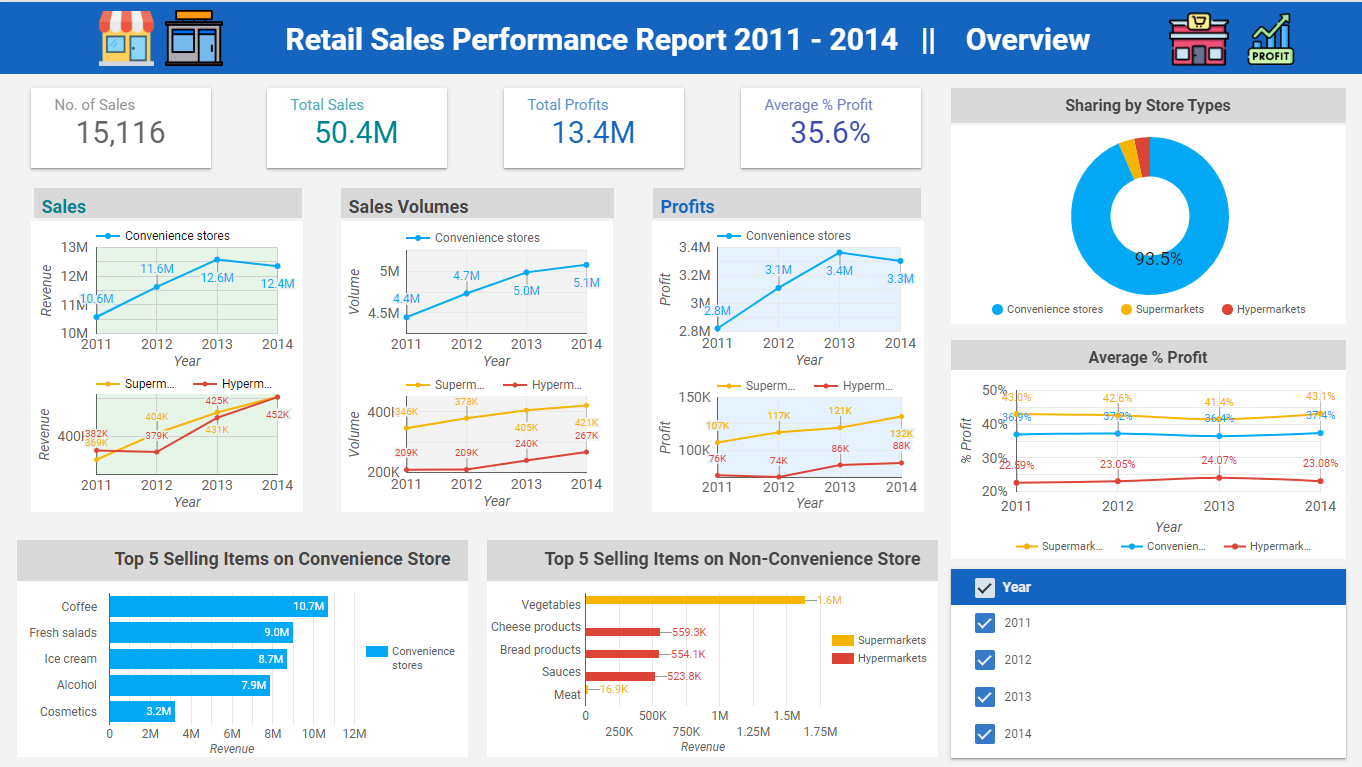
Task: Click the Retail Sales Performance Report title
Action: point(592,39)
